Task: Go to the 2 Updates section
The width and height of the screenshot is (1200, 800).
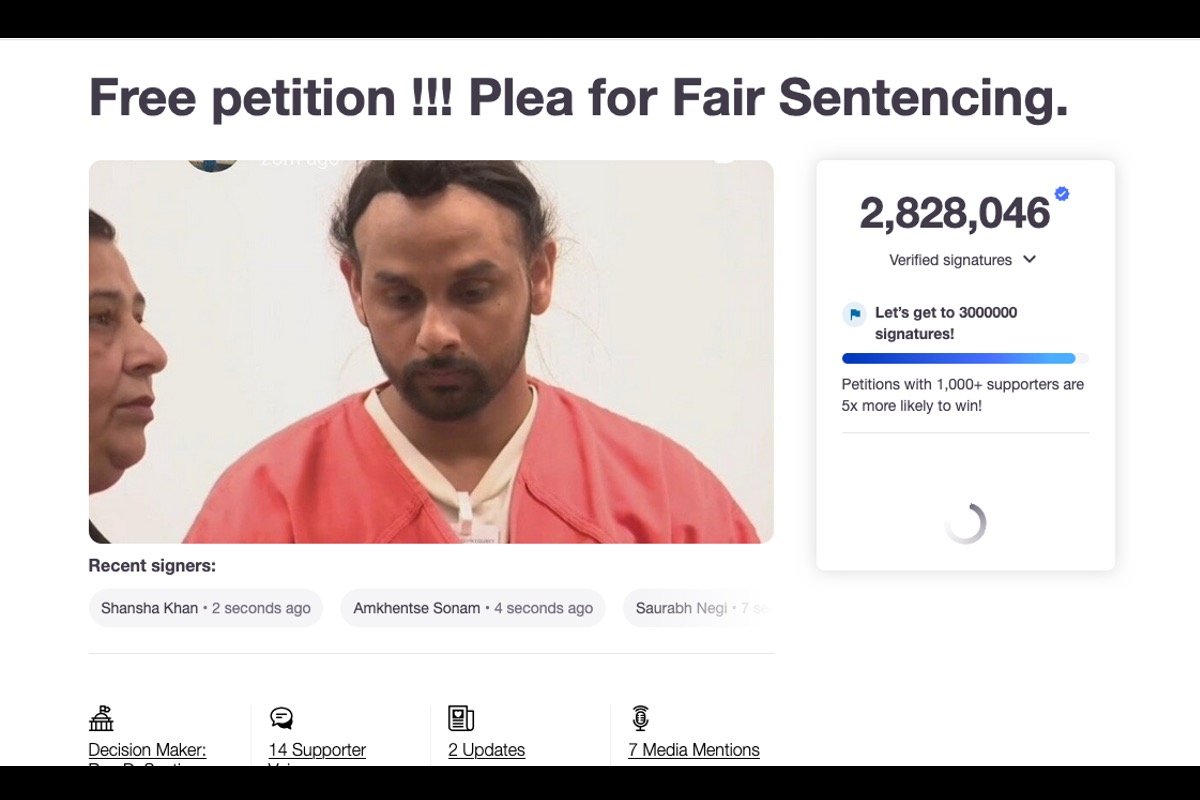Action: [486, 750]
